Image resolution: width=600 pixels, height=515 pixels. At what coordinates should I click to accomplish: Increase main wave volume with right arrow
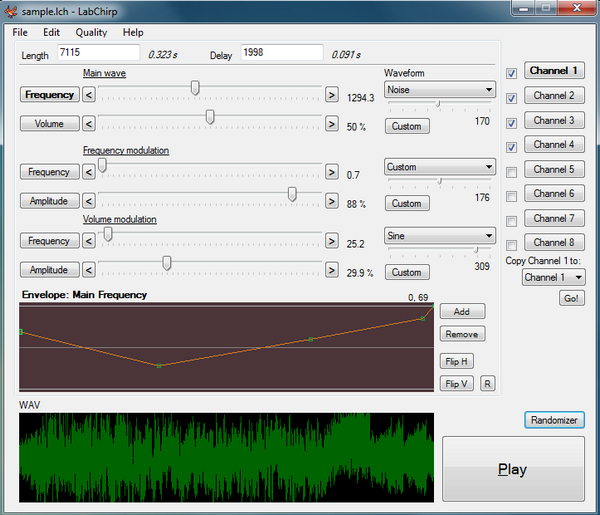coord(332,124)
